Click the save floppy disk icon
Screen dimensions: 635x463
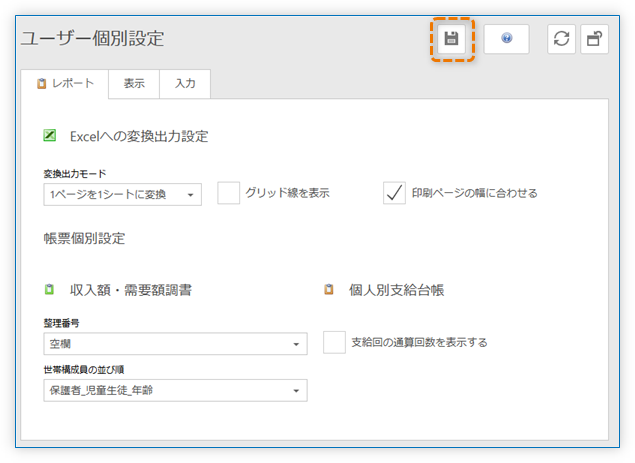451,39
